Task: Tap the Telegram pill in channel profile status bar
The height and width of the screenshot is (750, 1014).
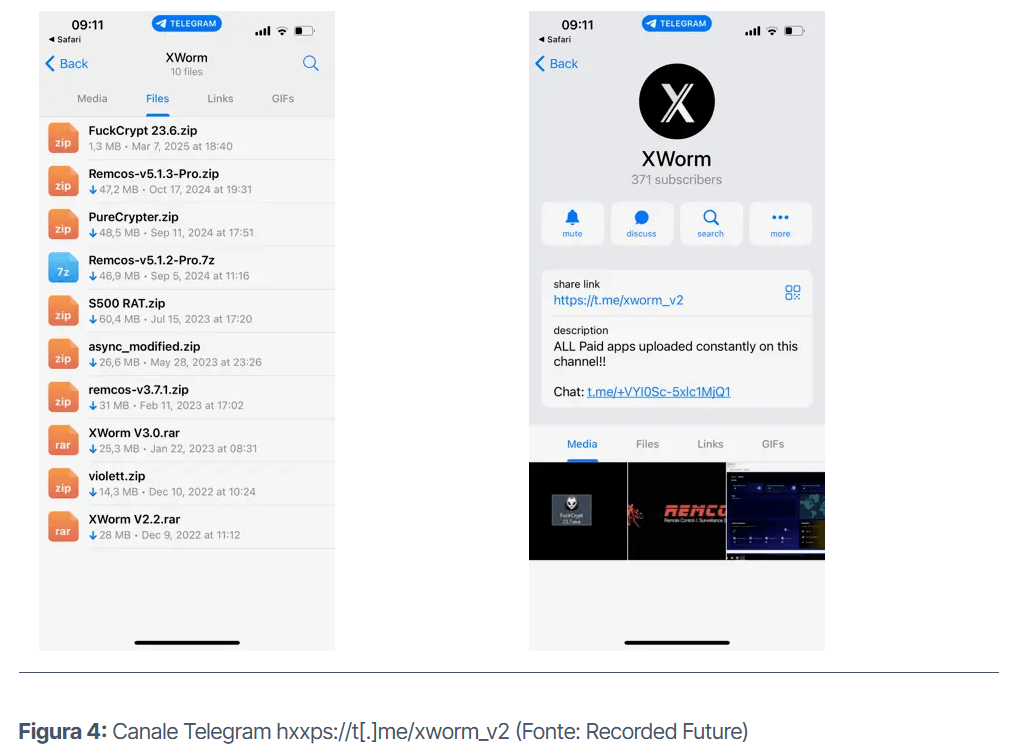Action: point(677,23)
